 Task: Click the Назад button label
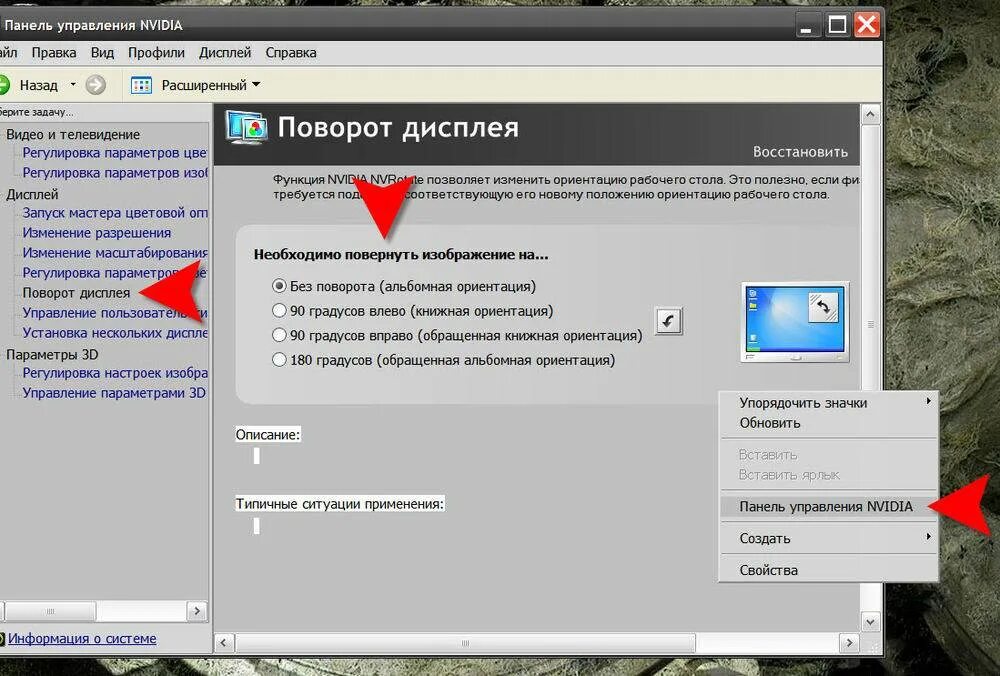pyautogui.click(x=38, y=85)
